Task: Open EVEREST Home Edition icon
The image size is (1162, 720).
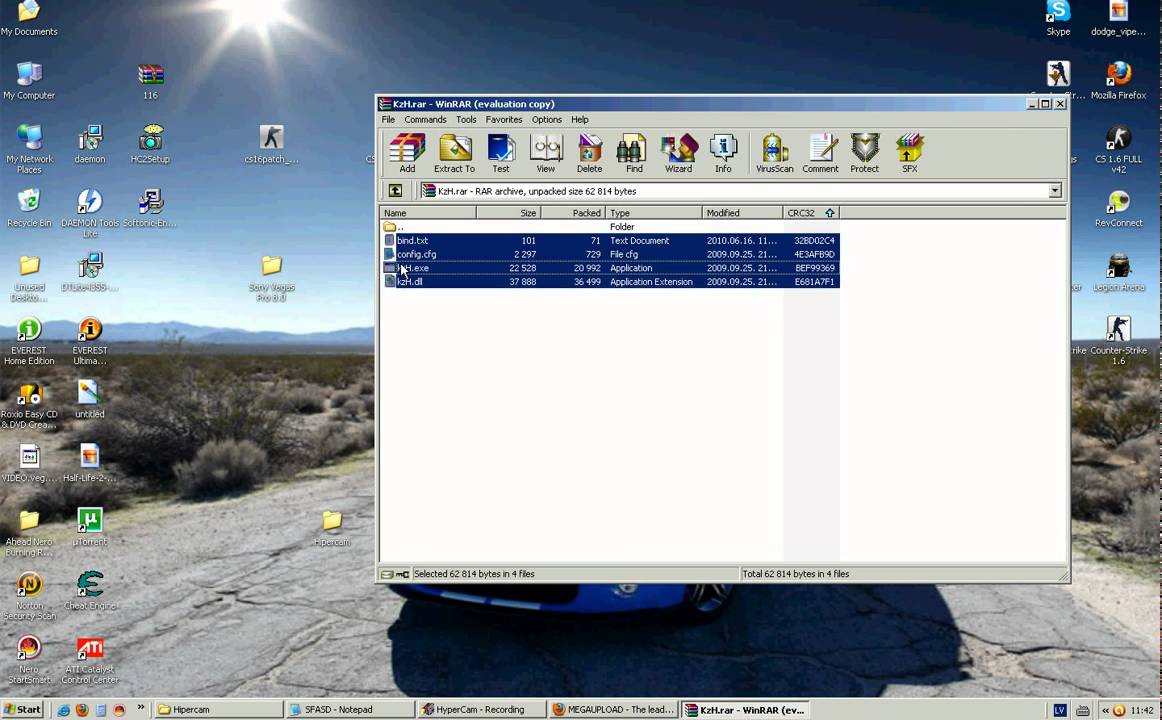Action: pyautogui.click(x=29, y=341)
